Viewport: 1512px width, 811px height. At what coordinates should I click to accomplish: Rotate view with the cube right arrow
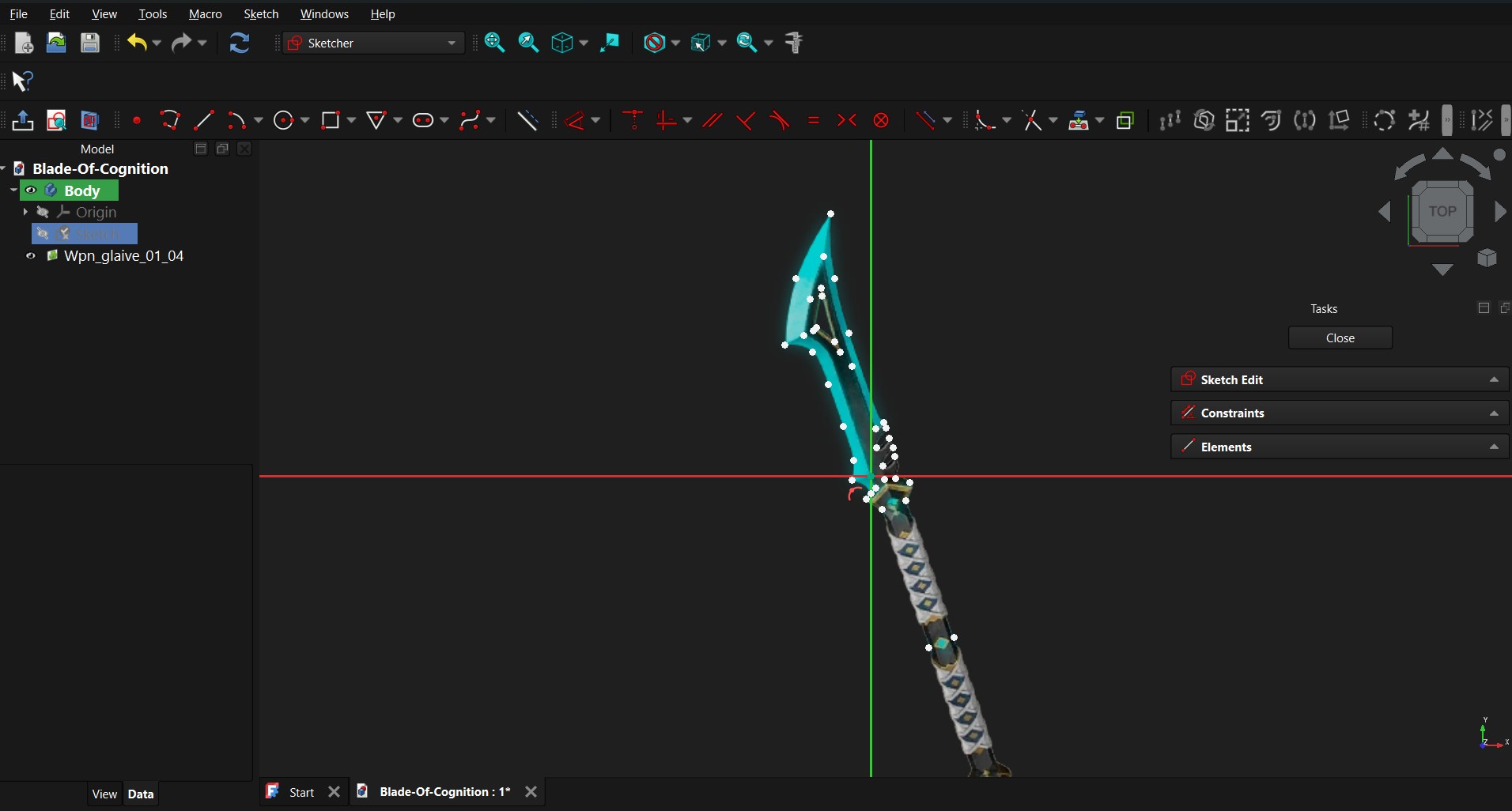1500,211
